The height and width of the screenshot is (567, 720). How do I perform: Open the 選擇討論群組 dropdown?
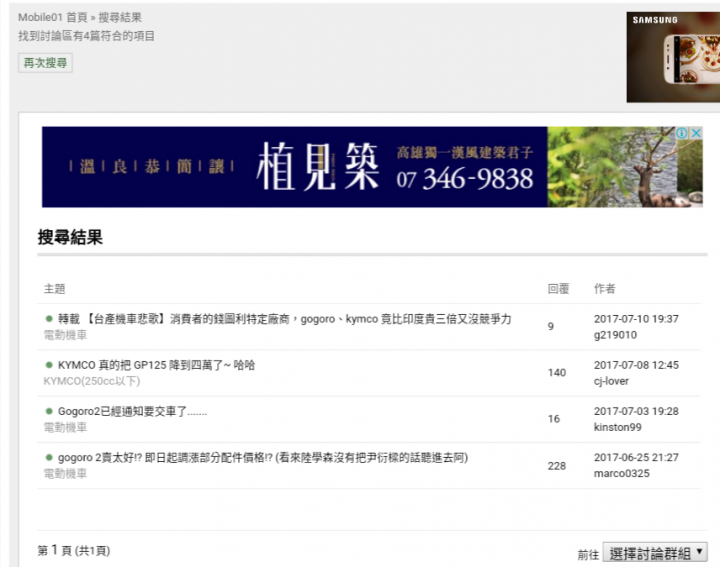pos(655,553)
